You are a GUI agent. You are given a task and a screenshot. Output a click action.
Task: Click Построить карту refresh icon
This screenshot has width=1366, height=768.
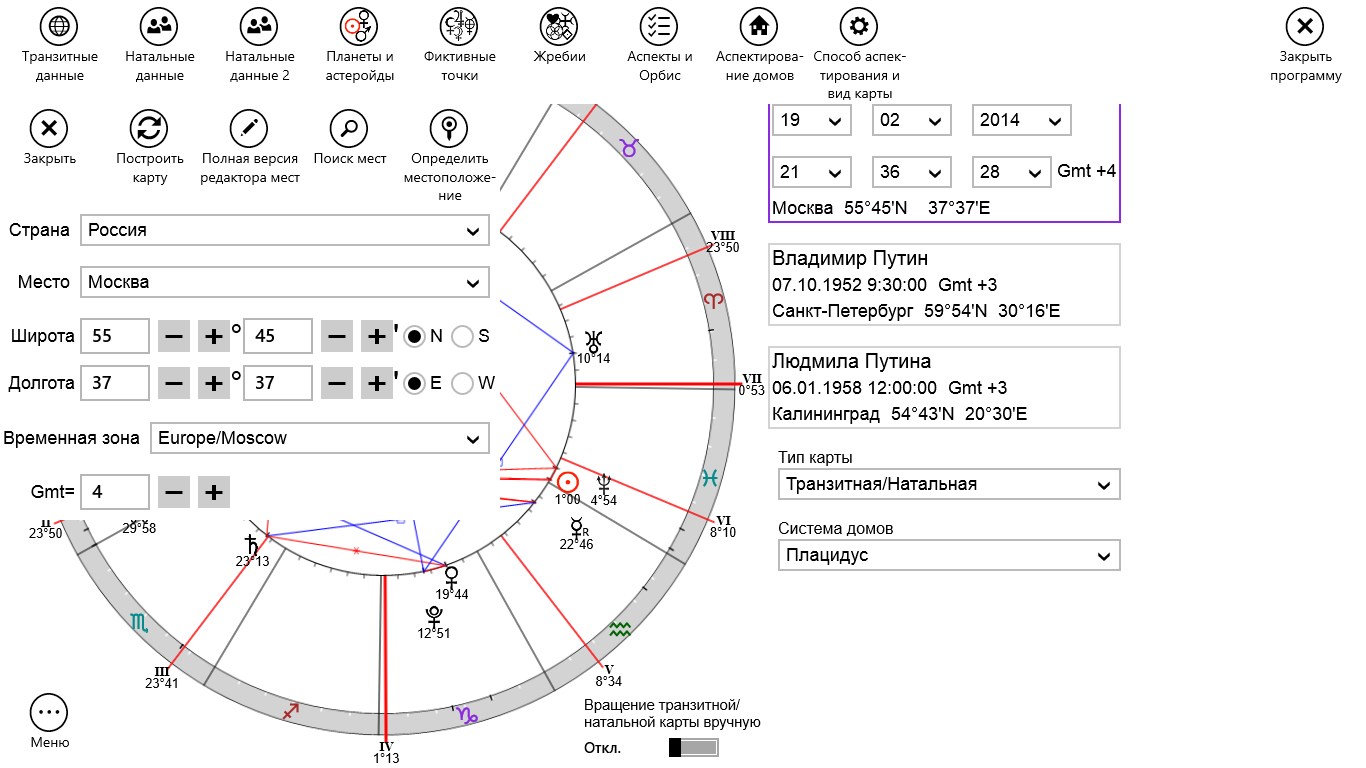coord(149,128)
